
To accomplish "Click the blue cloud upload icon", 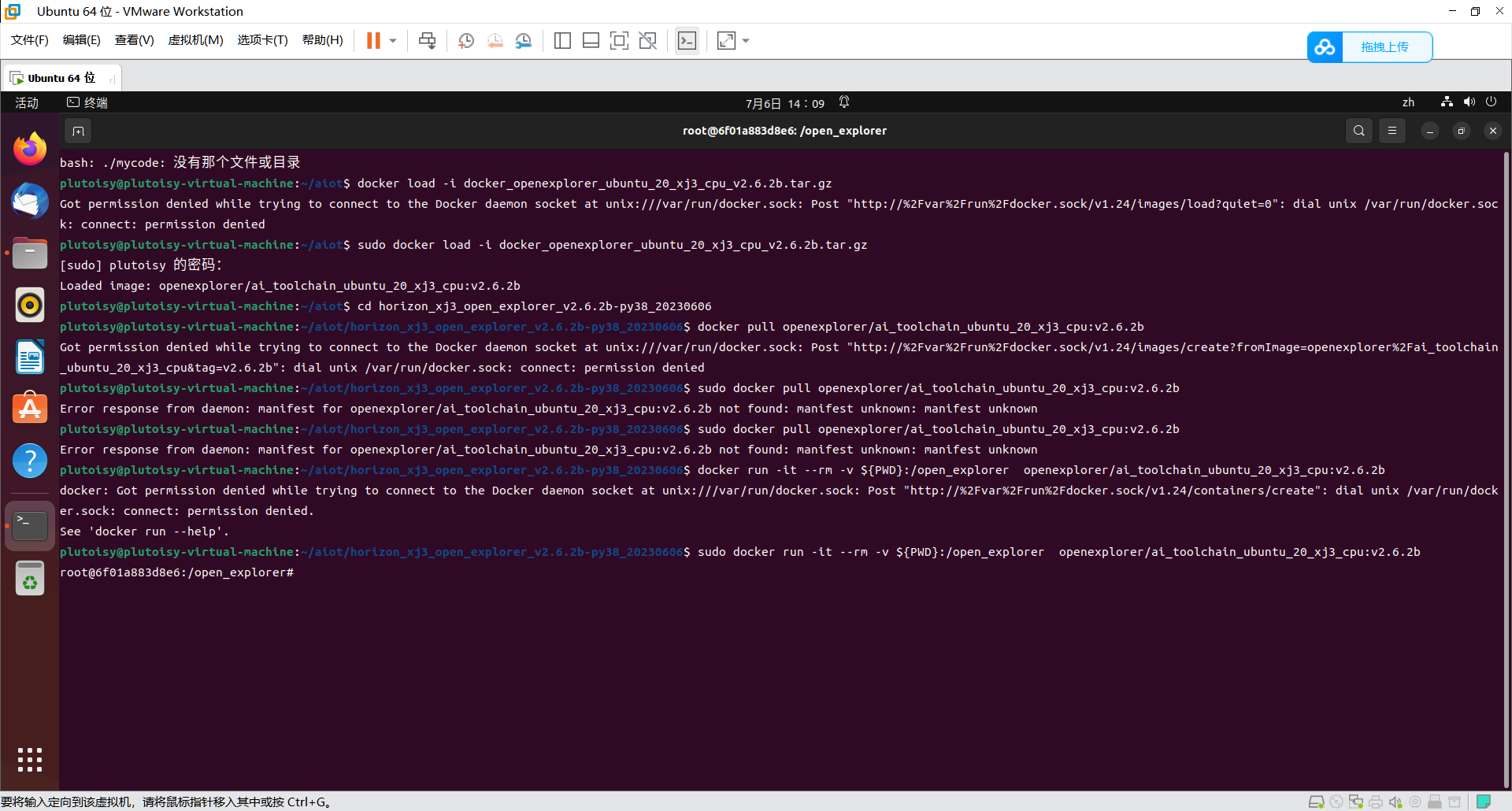I will (1325, 47).
